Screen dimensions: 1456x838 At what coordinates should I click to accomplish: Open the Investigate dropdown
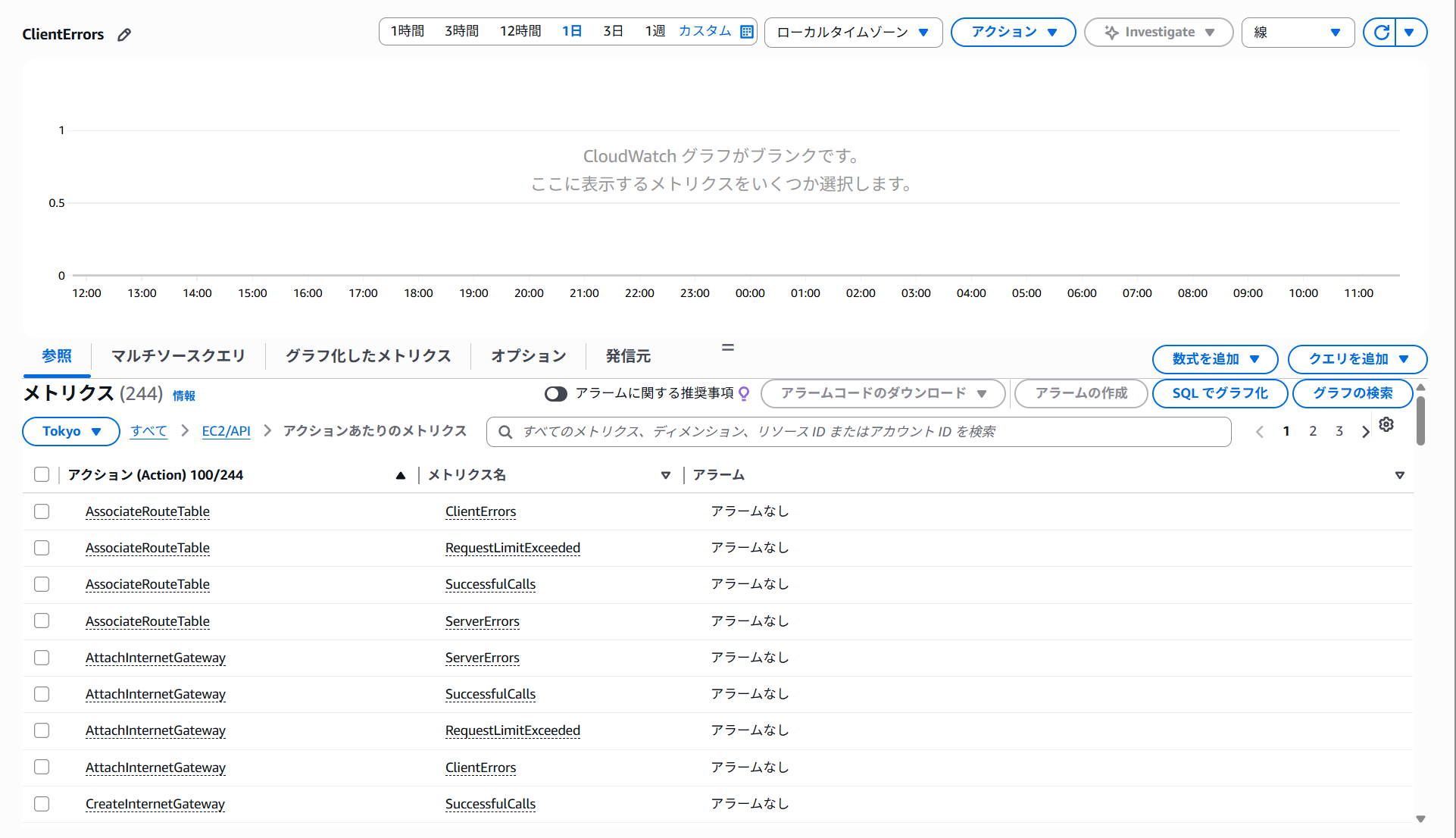point(1158,32)
